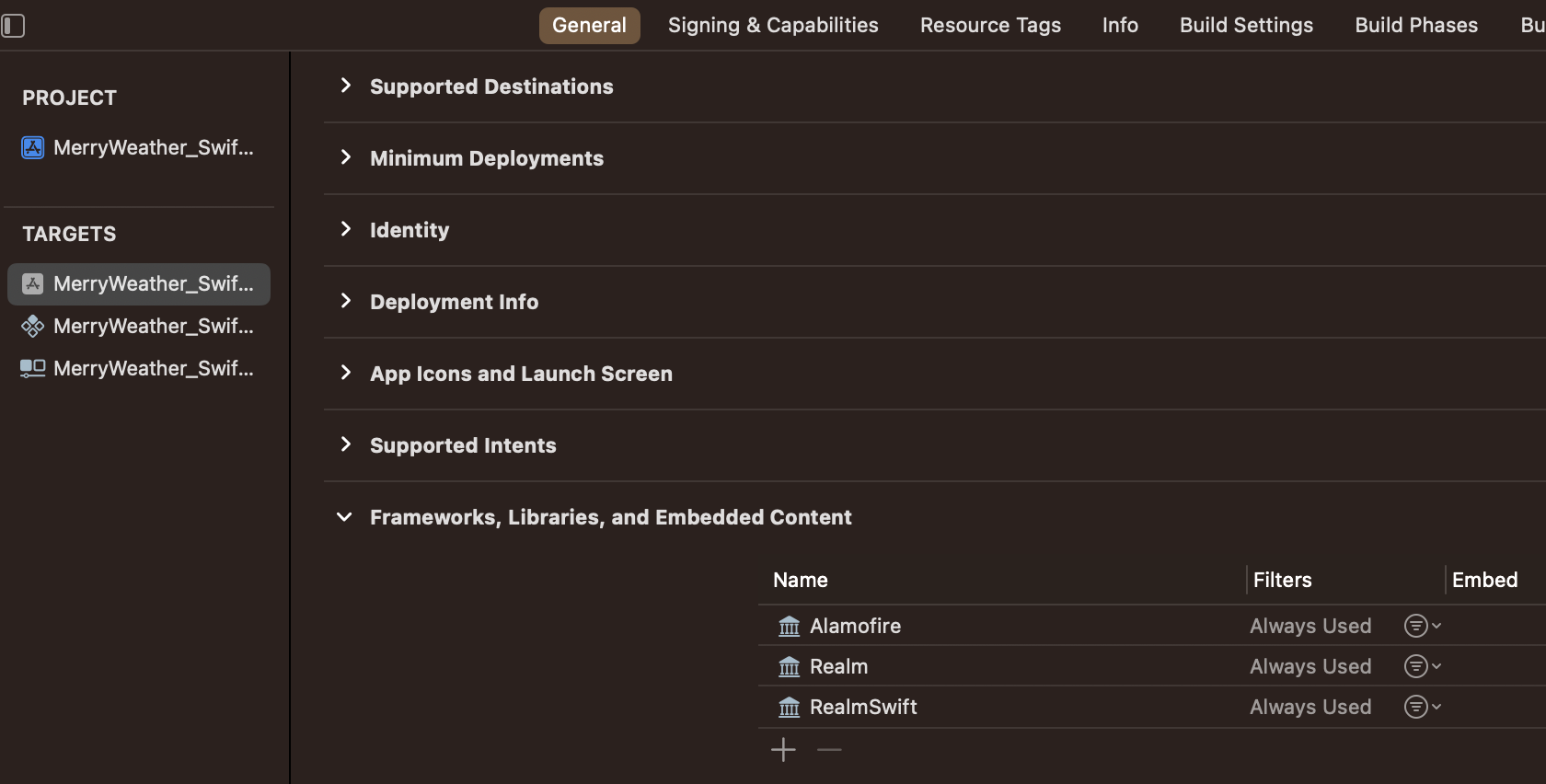
Task: Open platform filter menu for RealmSwift
Action: 1422,707
